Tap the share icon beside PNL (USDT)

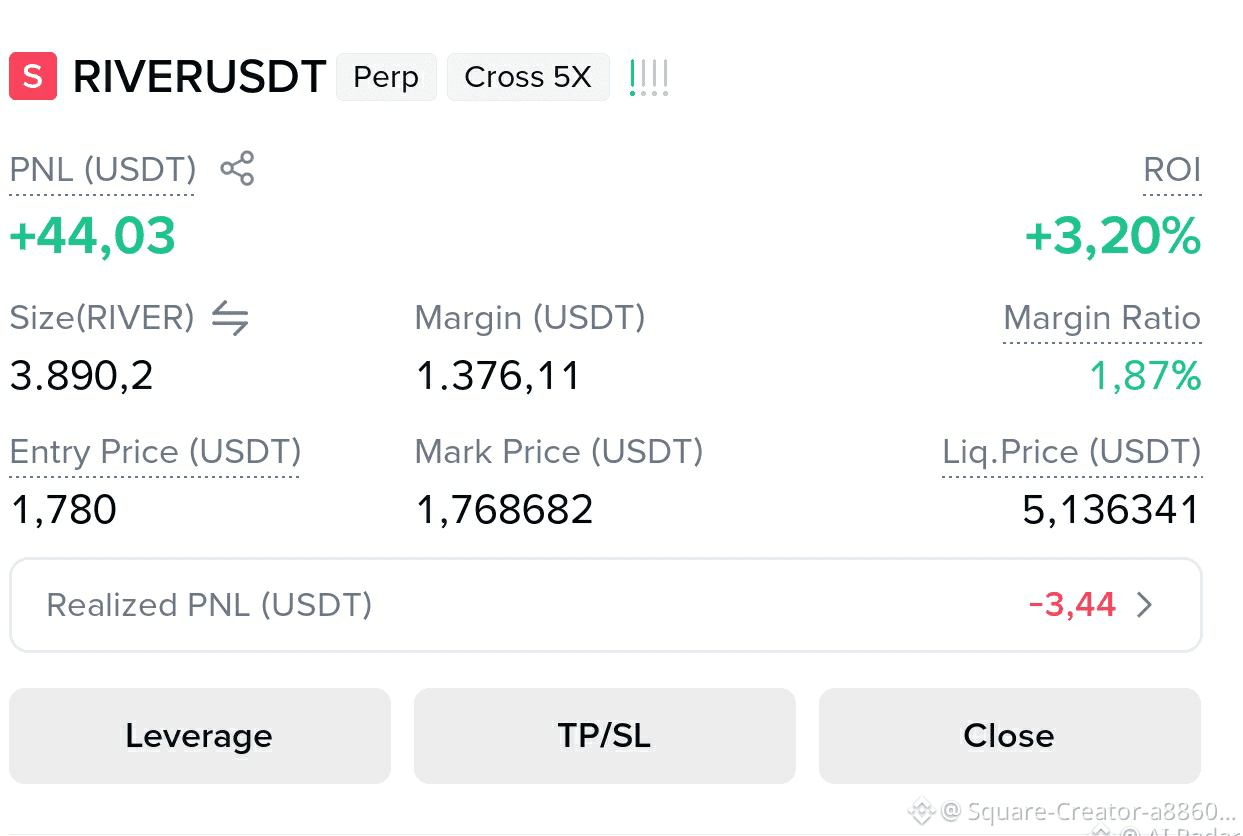point(237,169)
